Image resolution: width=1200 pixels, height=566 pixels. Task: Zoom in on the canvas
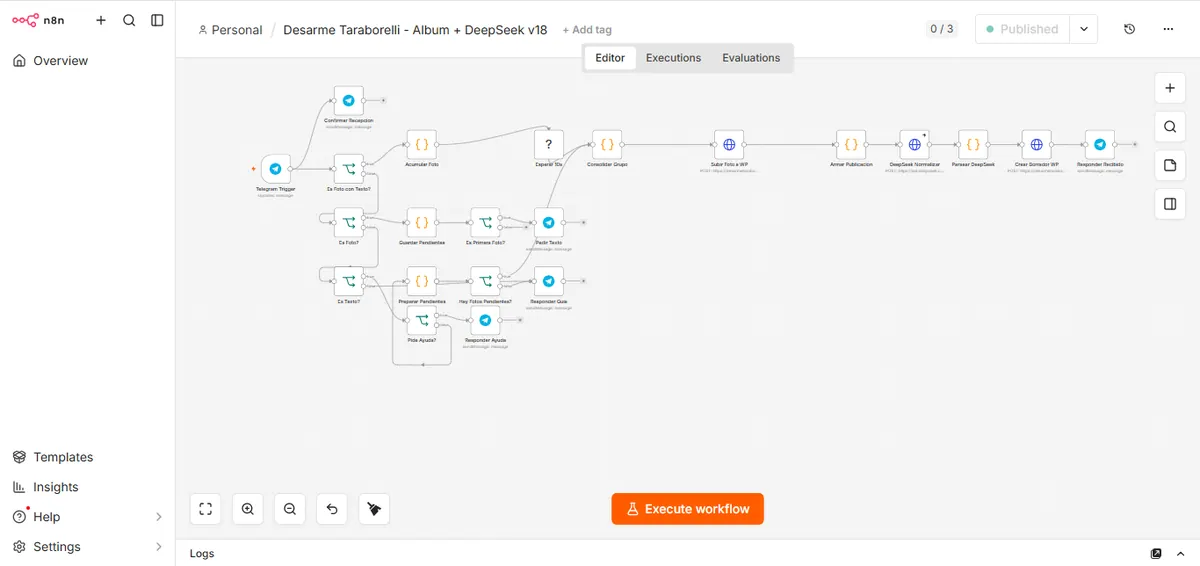(x=247, y=509)
